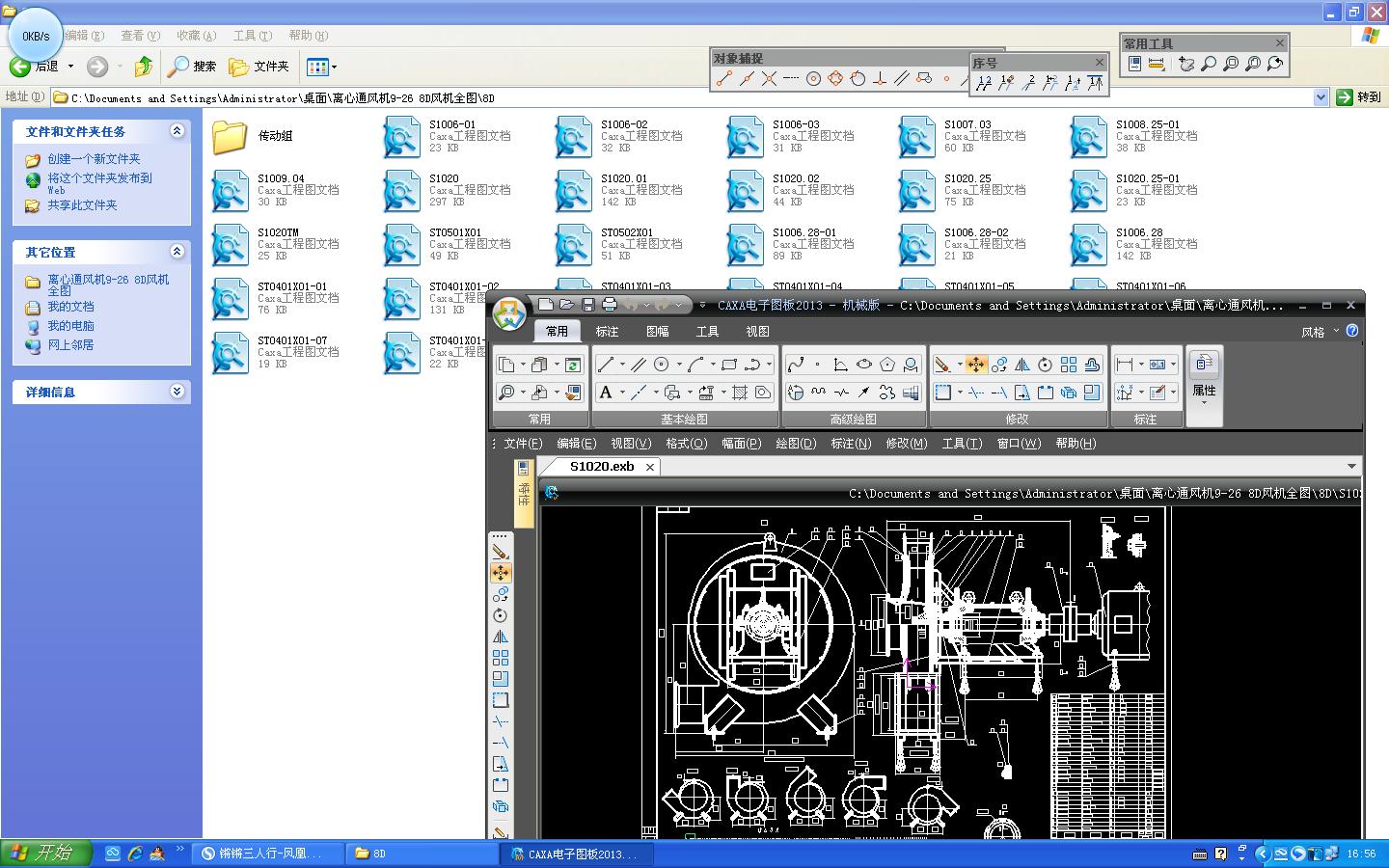Switch to the 标注 ribbon tab

pyautogui.click(x=607, y=331)
